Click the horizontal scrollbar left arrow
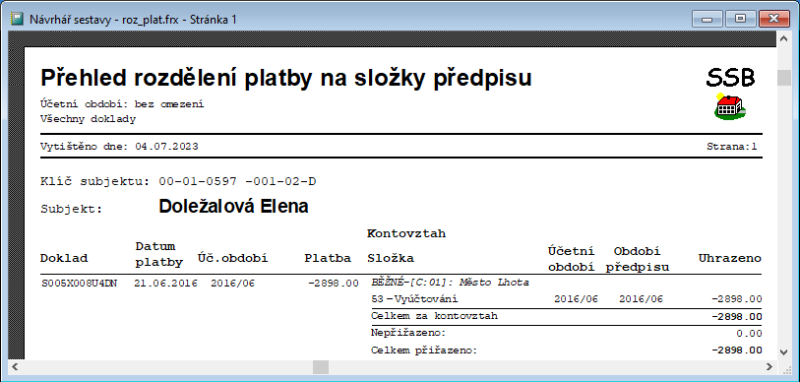Screen dimensions: 800x382 [x=16, y=366]
